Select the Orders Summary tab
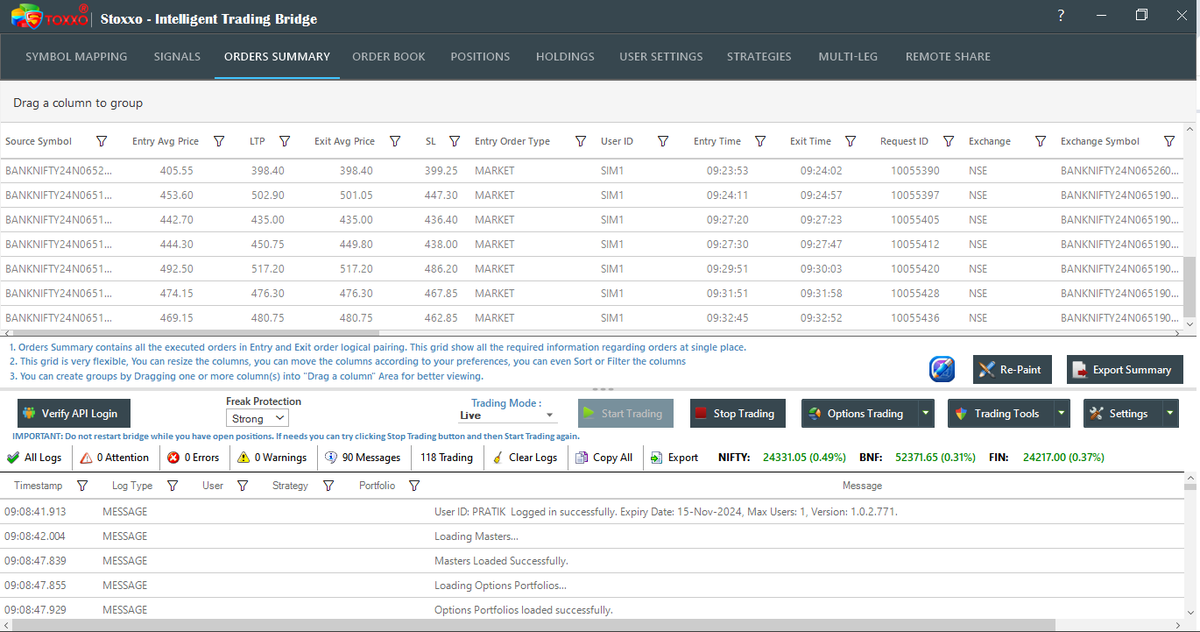The height and width of the screenshot is (632, 1200). pyautogui.click(x=277, y=56)
